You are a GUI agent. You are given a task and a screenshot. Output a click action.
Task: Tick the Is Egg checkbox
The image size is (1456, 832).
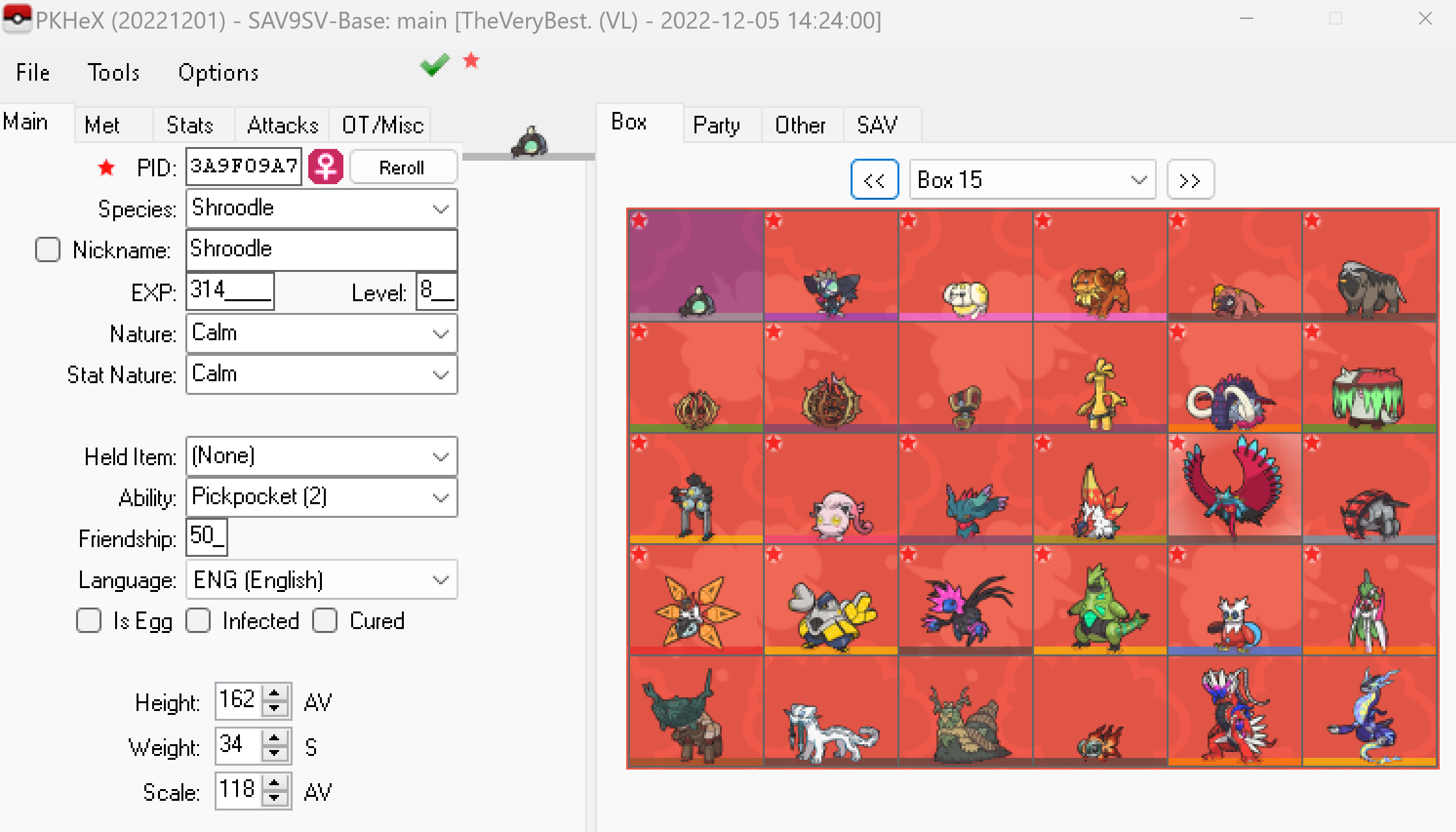coord(88,620)
